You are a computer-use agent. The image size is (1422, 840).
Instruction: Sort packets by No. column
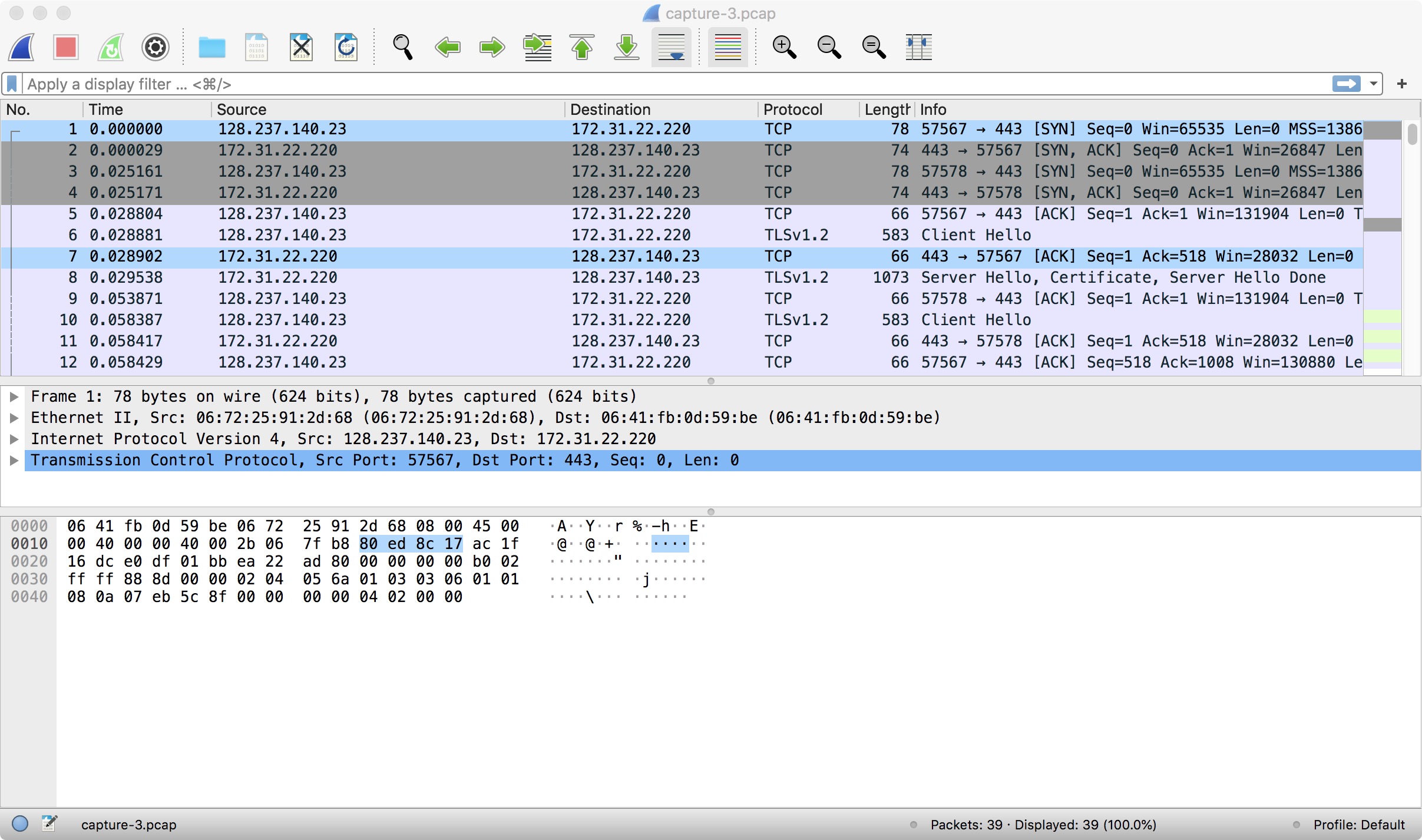coord(41,110)
